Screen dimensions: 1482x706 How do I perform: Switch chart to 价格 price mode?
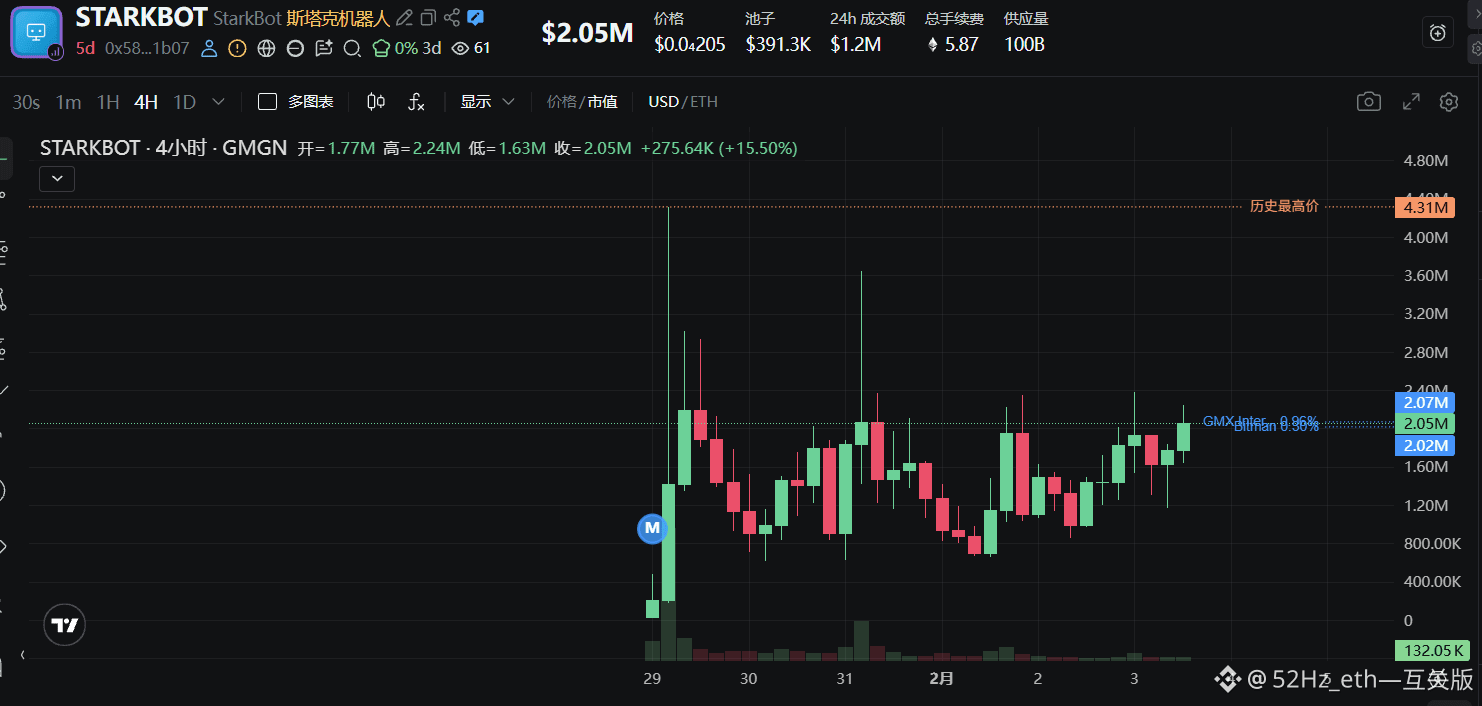pos(561,102)
